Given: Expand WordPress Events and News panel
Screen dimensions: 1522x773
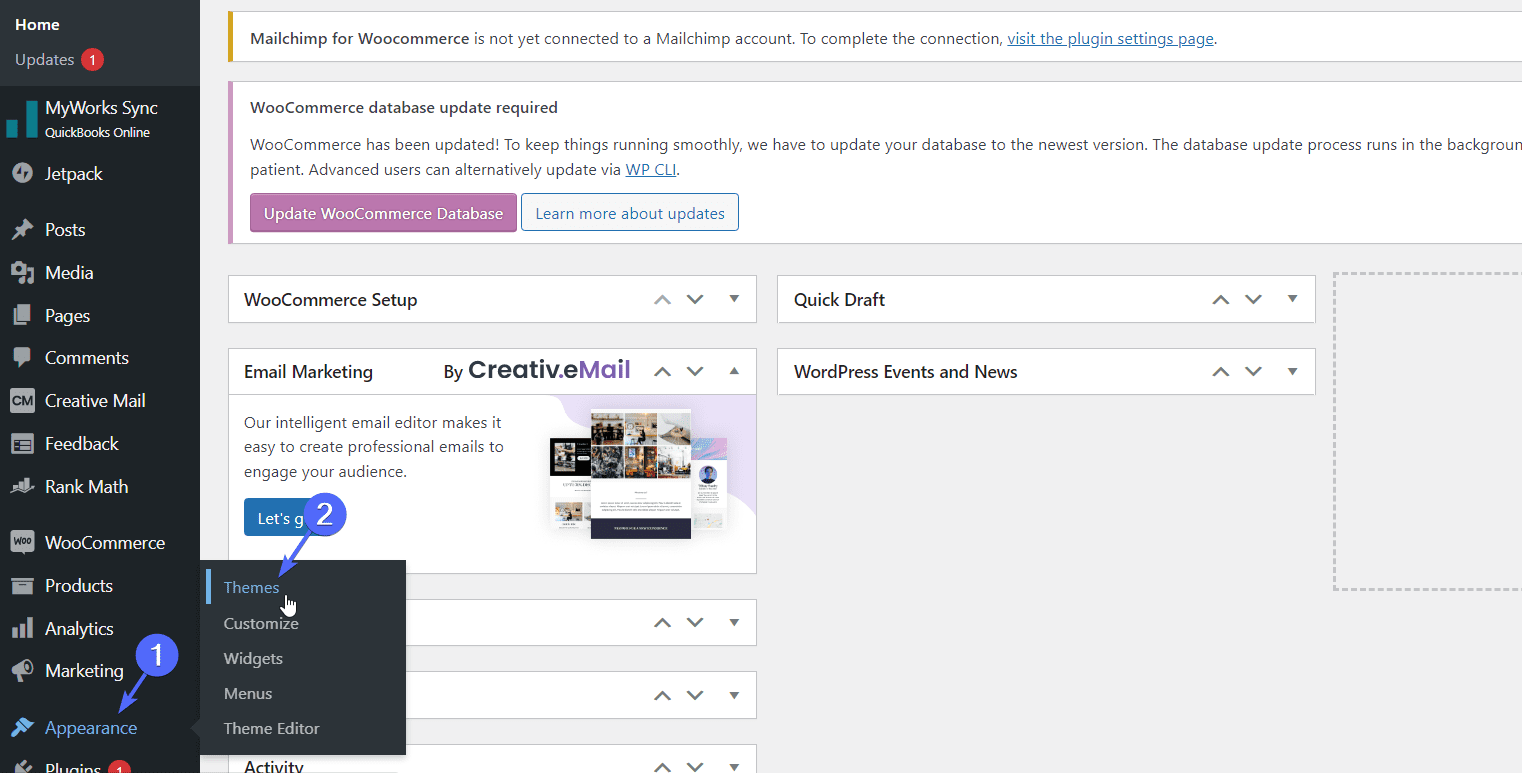Looking at the screenshot, I should point(1293,371).
